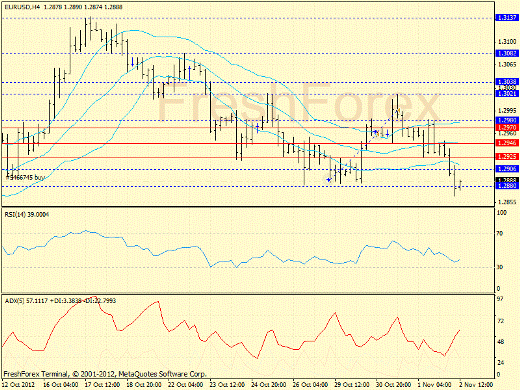520x390 pixels.
Task: Click the 1.3100 price axis value
Action: point(507,42)
